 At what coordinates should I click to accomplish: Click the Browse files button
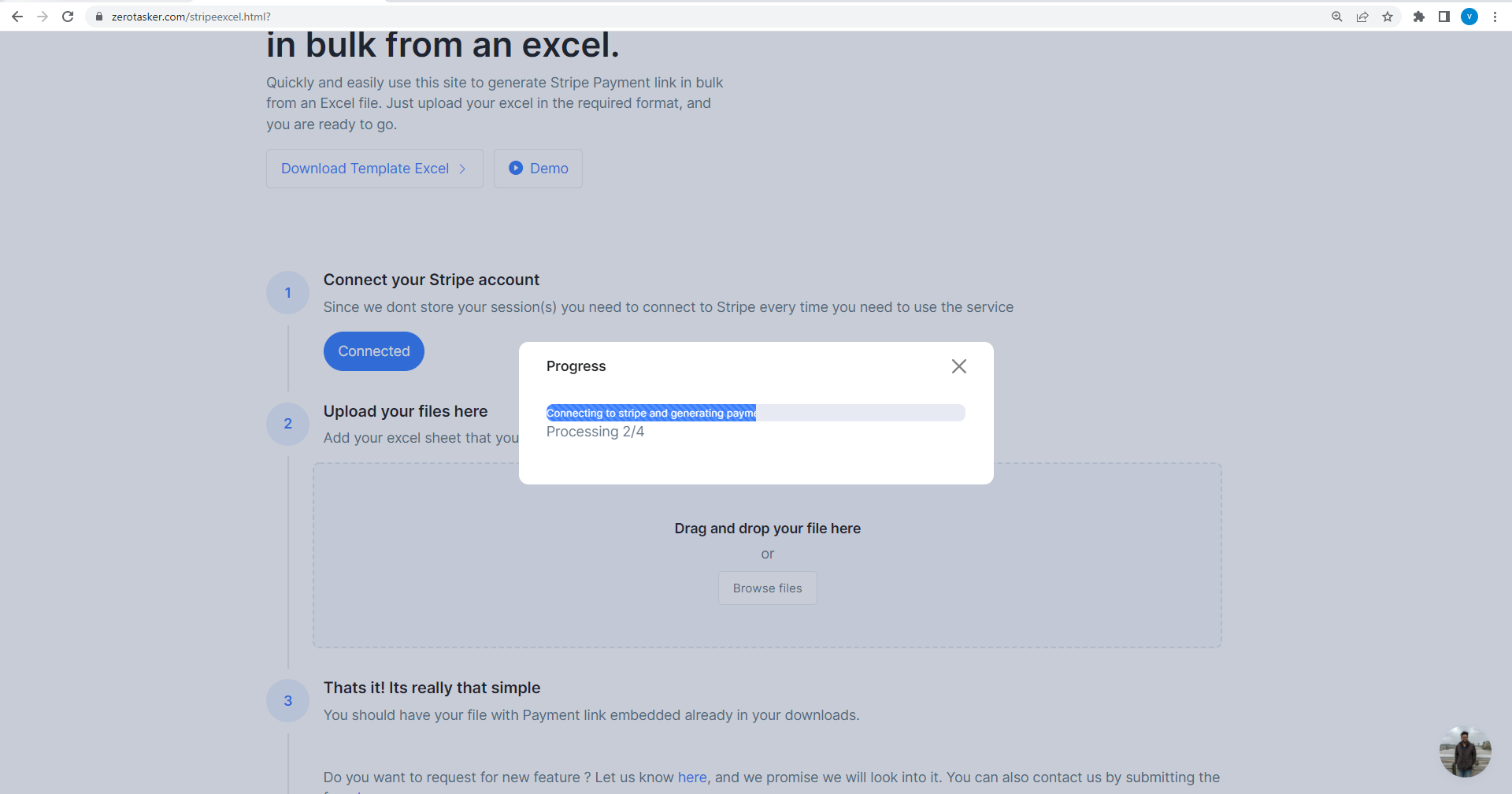pyautogui.click(x=767, y=588)
